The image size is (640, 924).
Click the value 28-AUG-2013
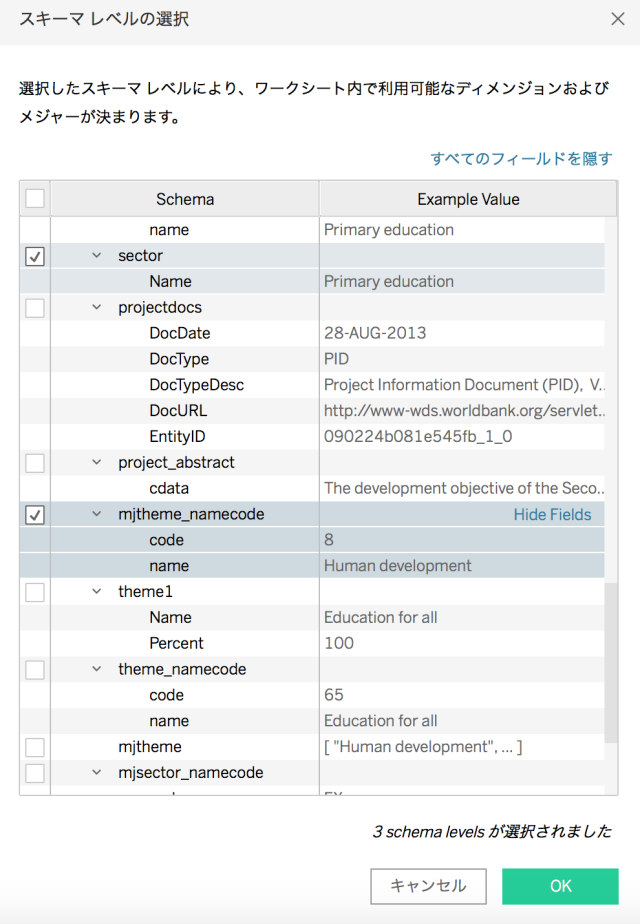(x=375, y=333)
